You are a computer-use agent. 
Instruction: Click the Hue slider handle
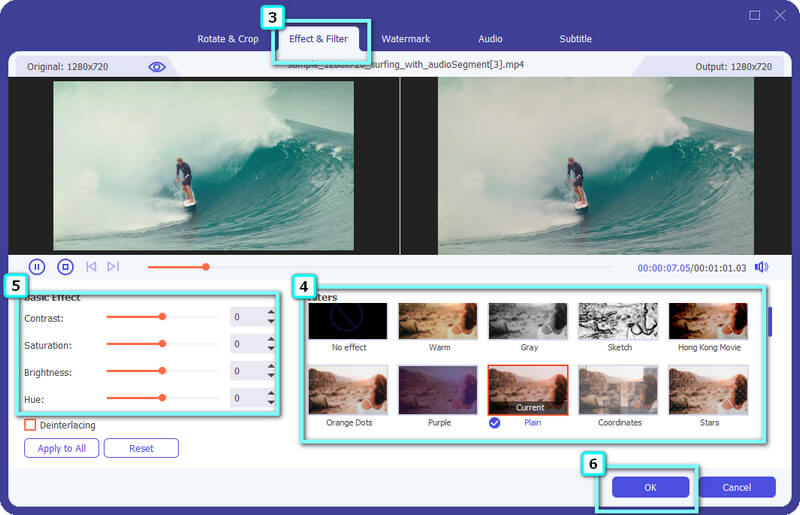162,397
